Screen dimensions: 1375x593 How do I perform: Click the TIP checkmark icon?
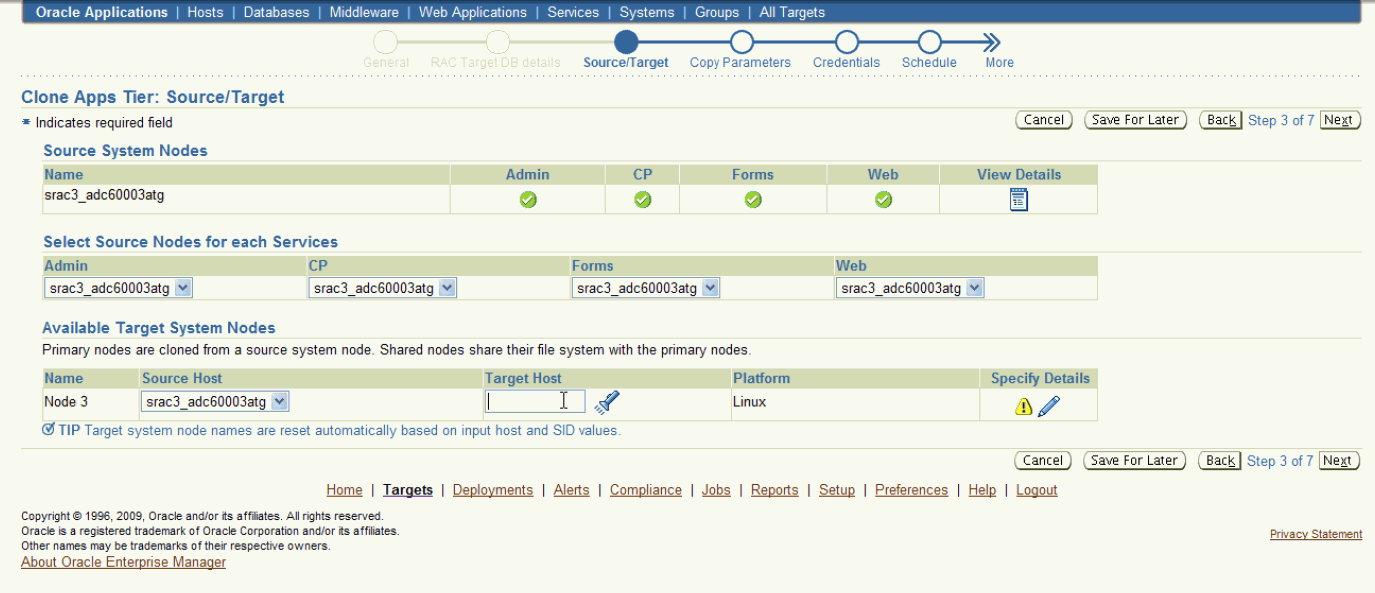click(x=48, y=429)
